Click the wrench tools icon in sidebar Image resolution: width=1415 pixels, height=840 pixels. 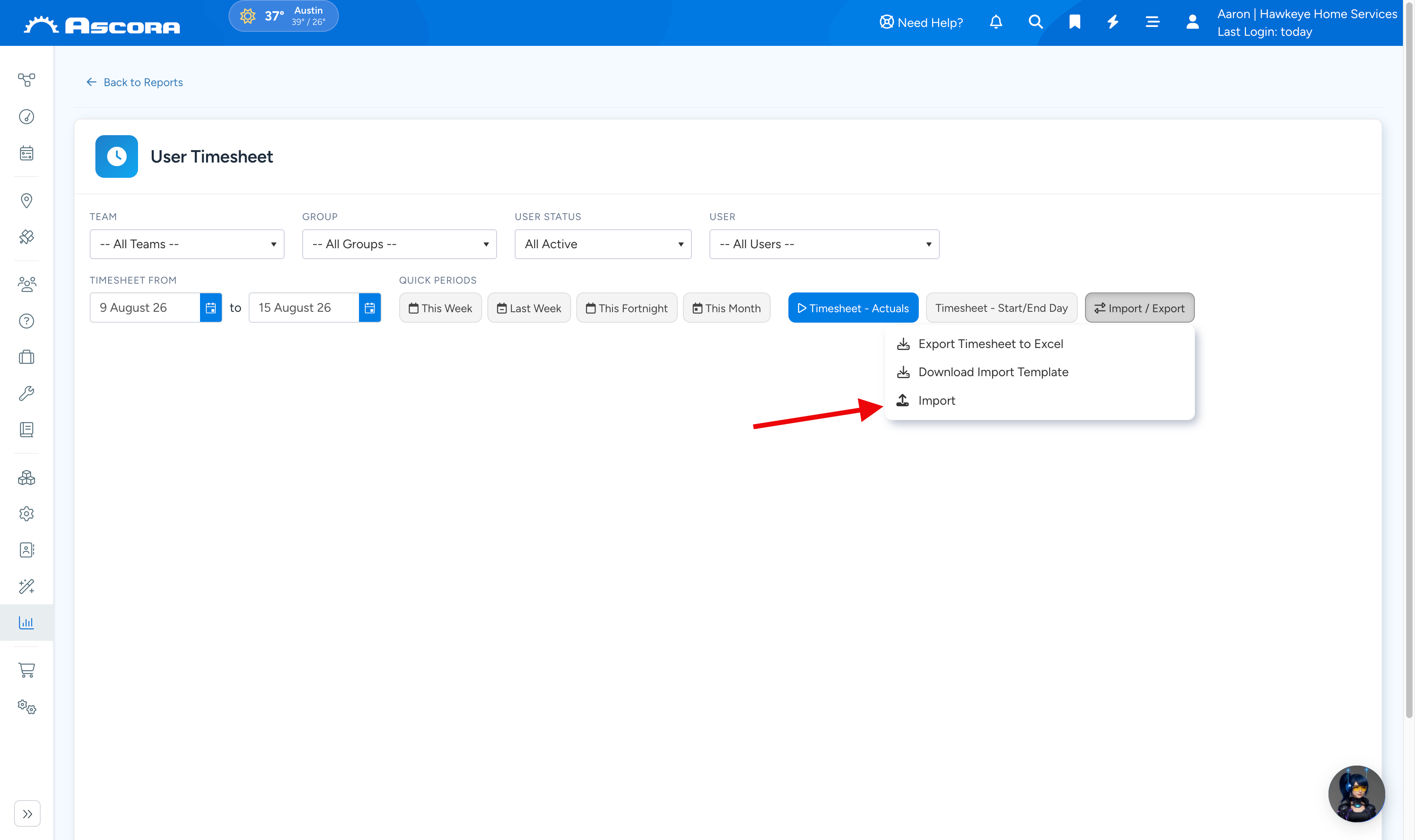click(x=27, y=393)
